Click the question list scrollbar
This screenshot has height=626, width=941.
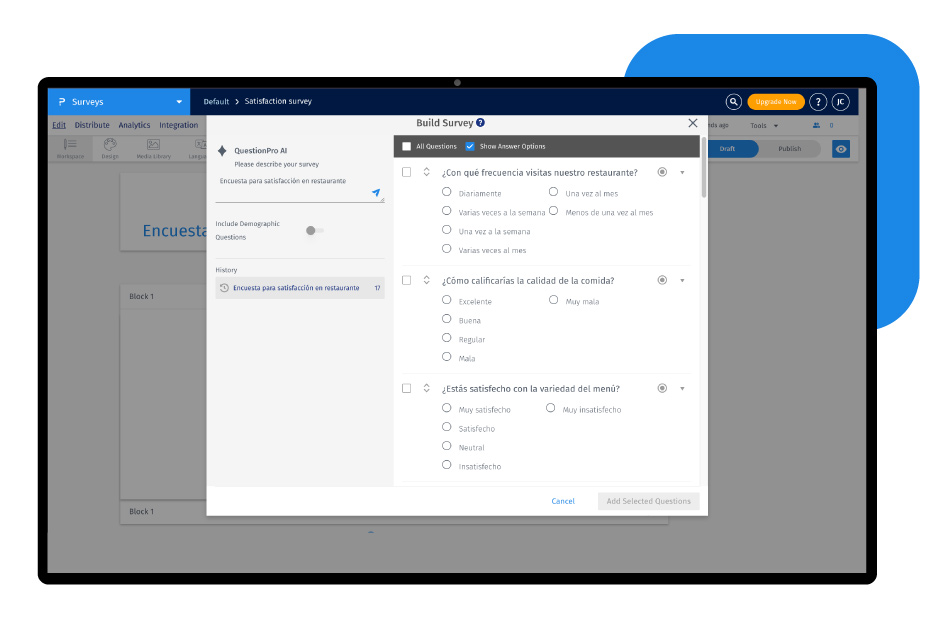click(703, 168)
